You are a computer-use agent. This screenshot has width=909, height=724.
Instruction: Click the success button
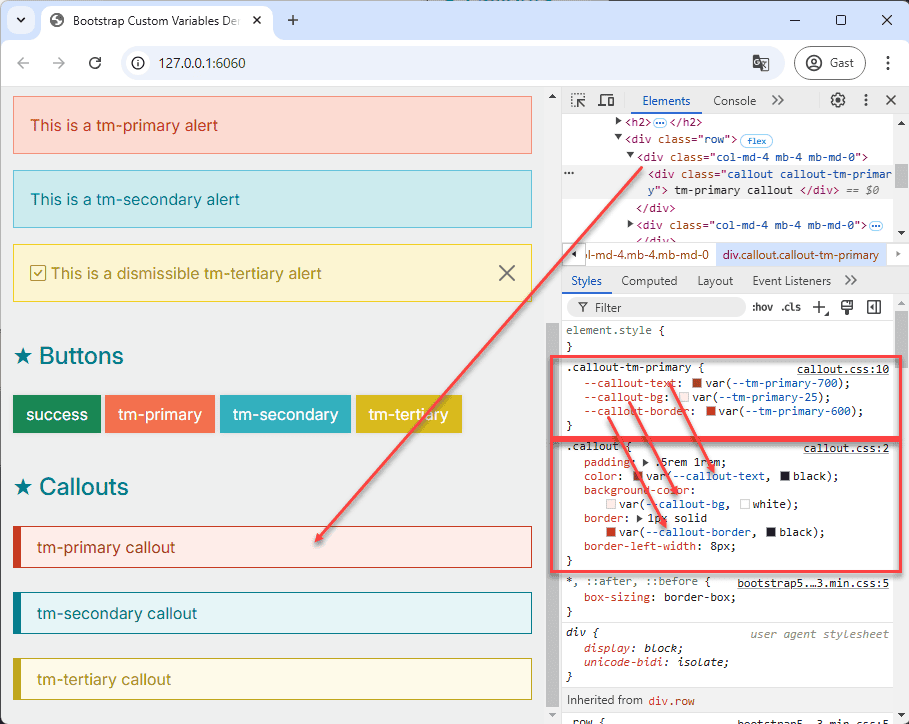[57, 414]
